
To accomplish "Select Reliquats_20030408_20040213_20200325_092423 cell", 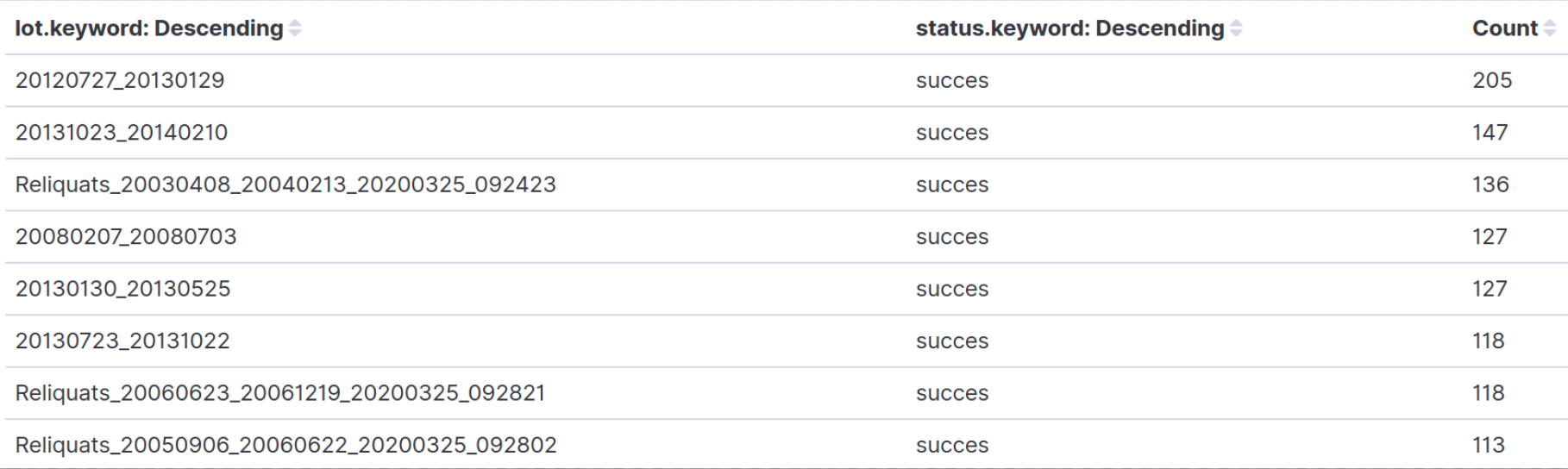I will click(285, 184).
